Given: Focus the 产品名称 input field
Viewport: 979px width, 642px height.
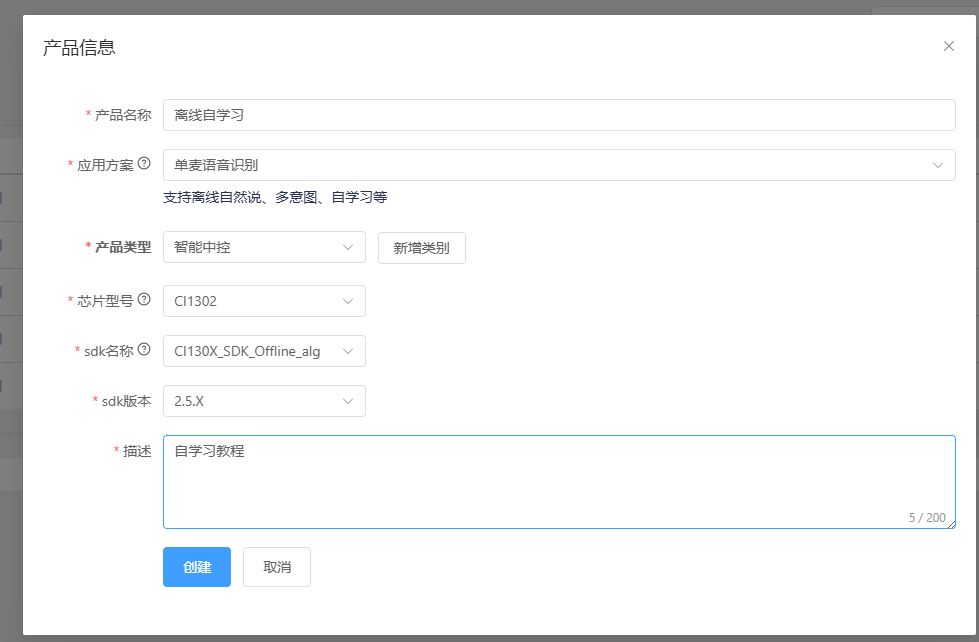Looking at the screenshot, I should (x=558, y=115).
